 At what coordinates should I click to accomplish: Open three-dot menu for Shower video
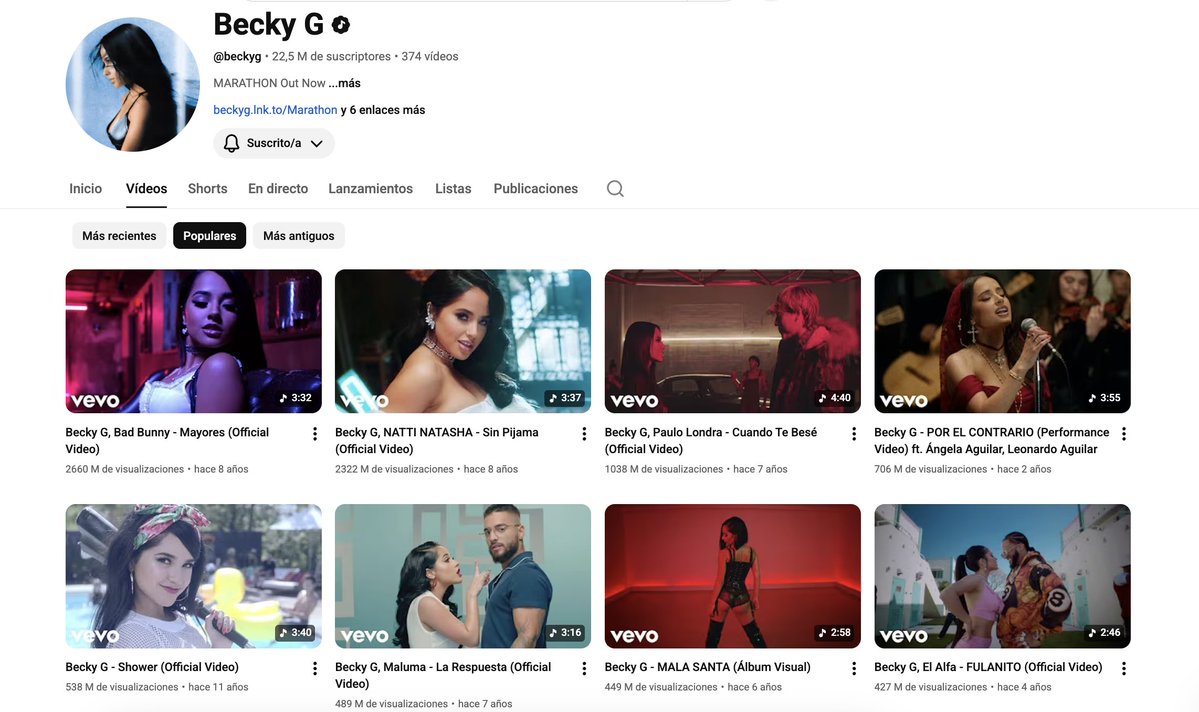click(314, 668)
